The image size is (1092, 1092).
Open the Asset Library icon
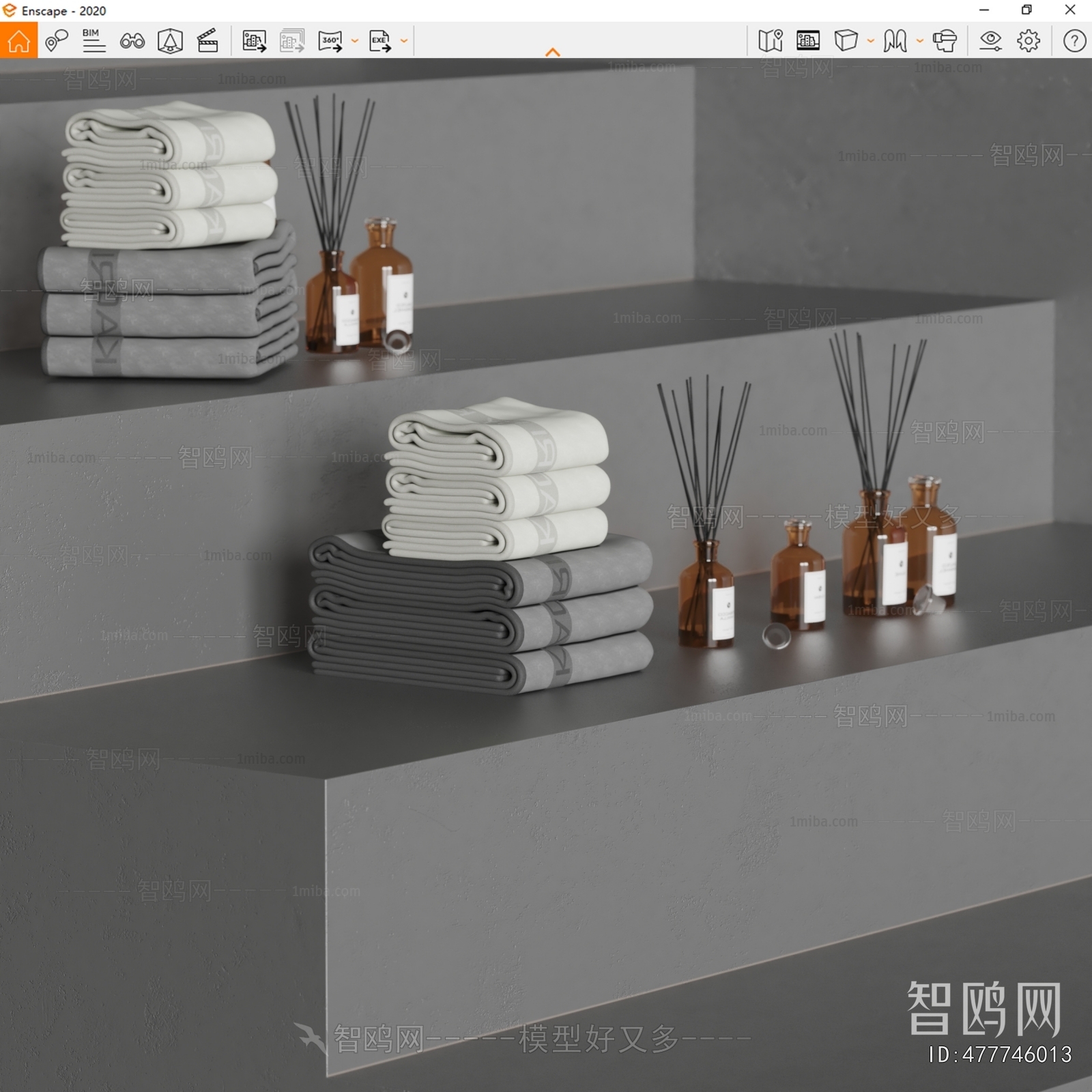808,41
